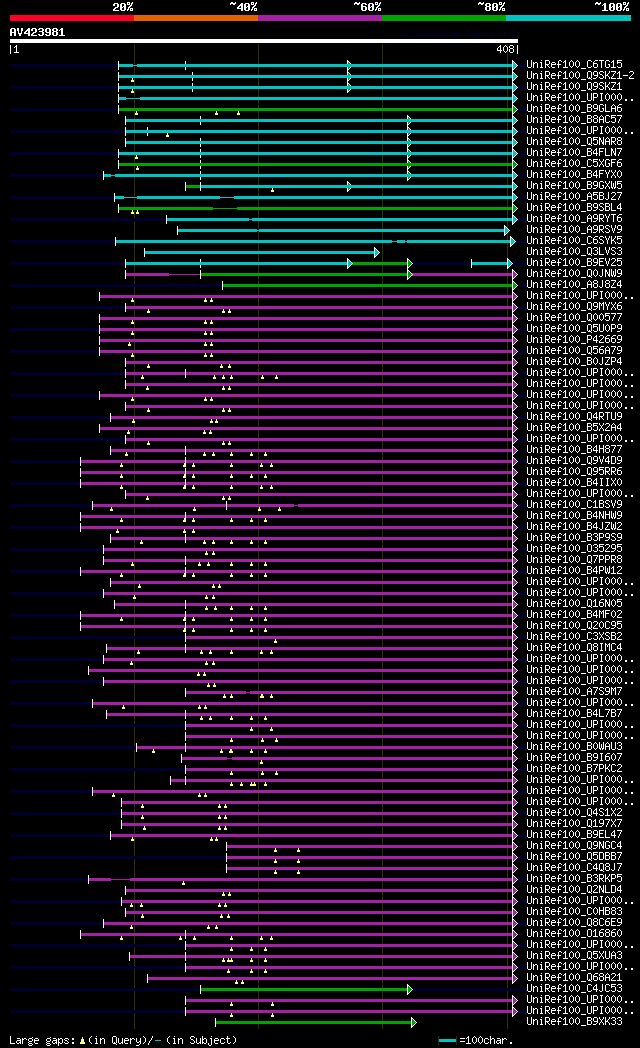Image resolution: width=640 pixels, height=1048 pixels.
Task: Select the UniRef100_B9I607 label
Action: 574,757
